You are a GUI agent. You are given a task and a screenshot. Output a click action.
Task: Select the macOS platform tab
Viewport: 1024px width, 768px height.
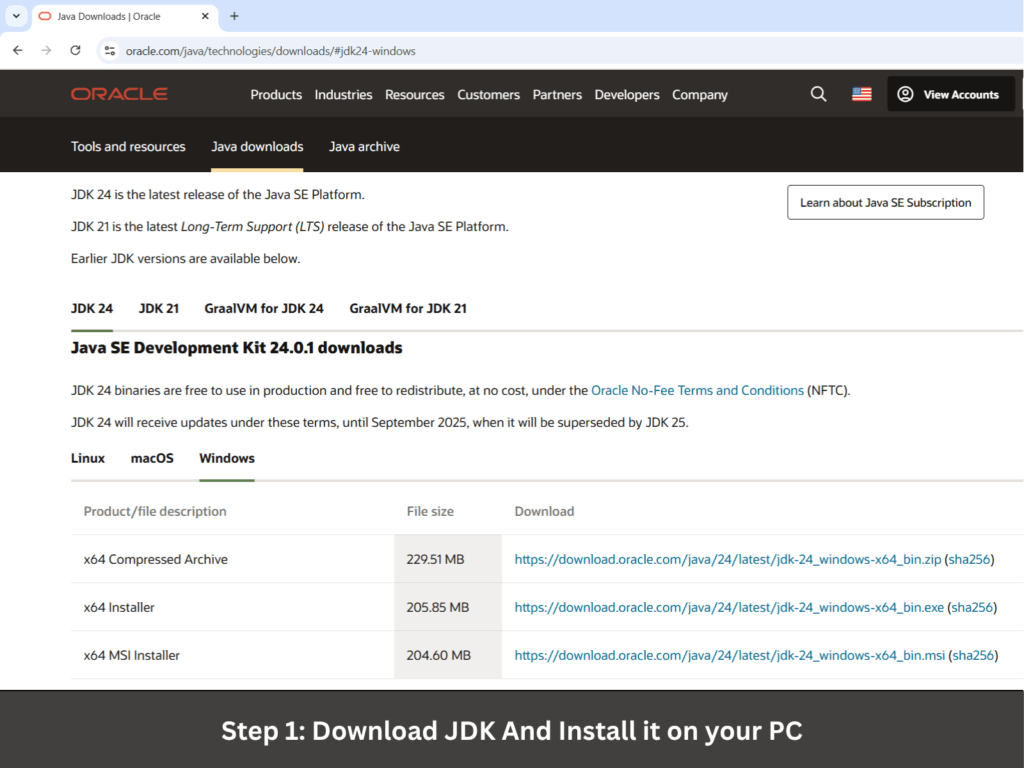pos(152,458)
